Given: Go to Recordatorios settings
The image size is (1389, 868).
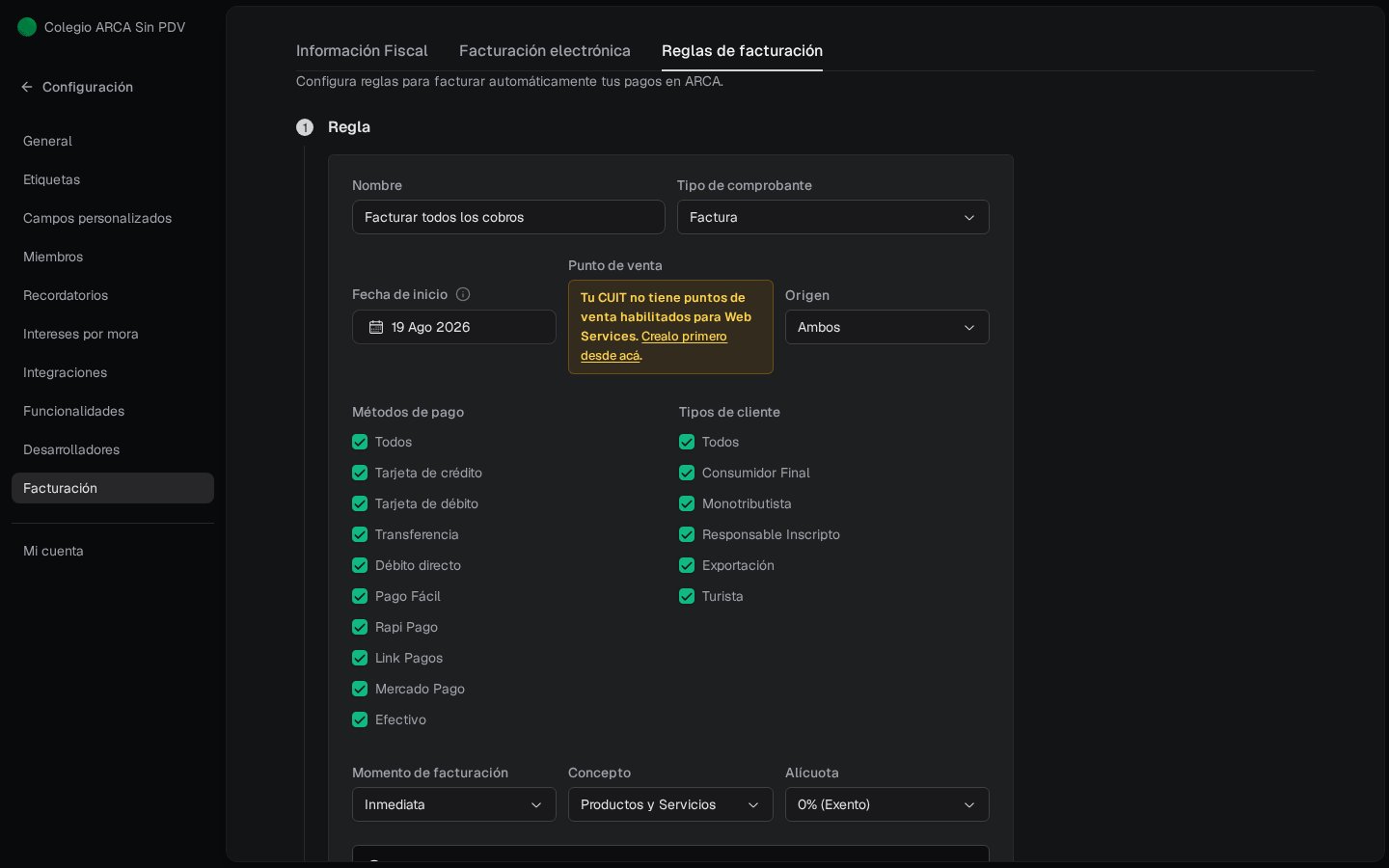Looking at the screenshot, I should point(113,295).
